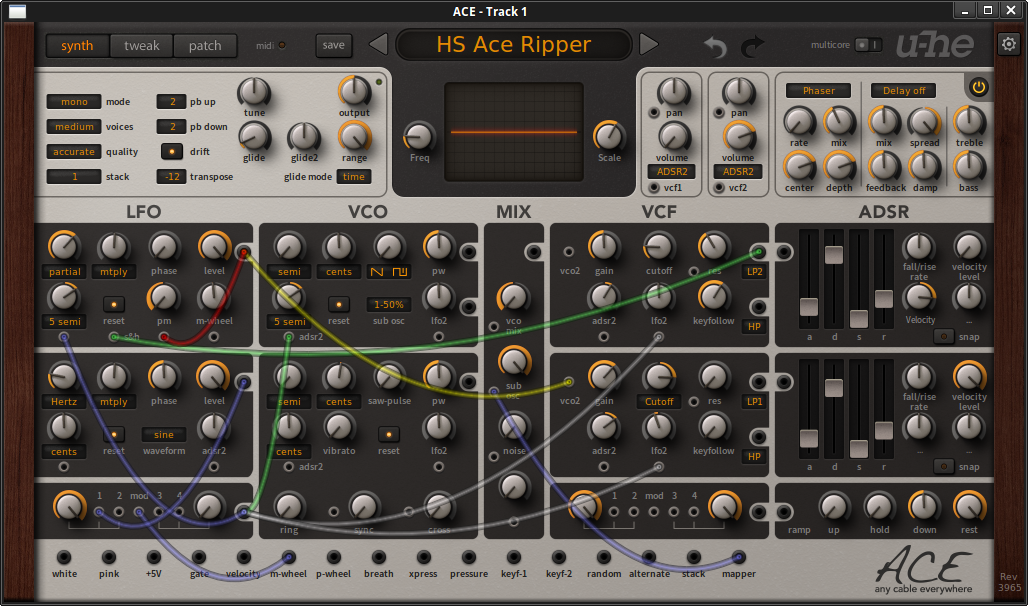Screen dimensions: 1028x606
Task: Click the redo arrow icon
Action: (753, 47)
